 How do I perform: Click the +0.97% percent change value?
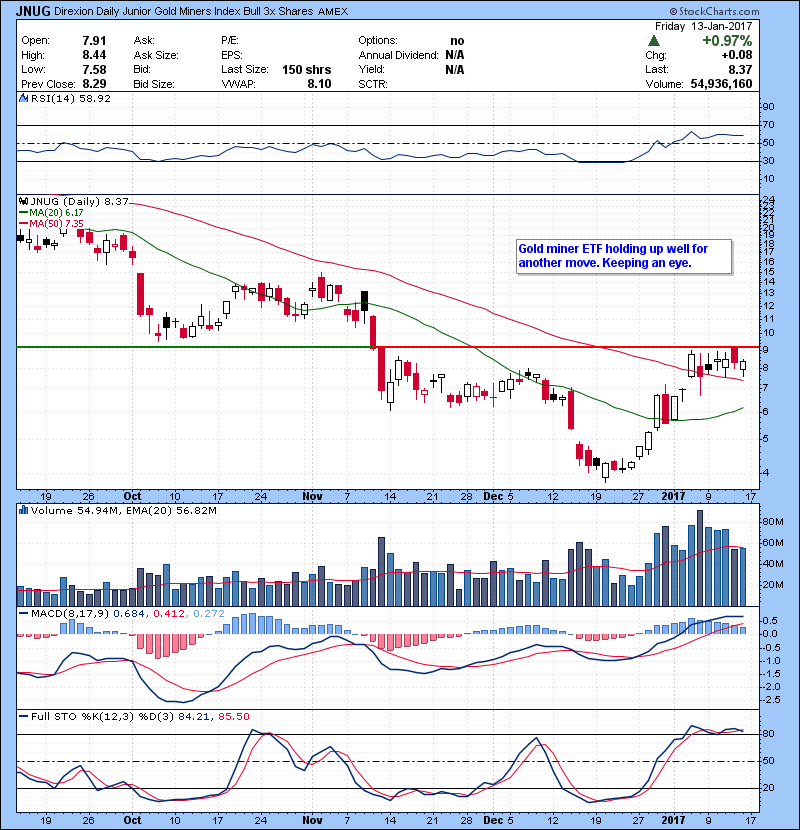[x=727, y=41]
